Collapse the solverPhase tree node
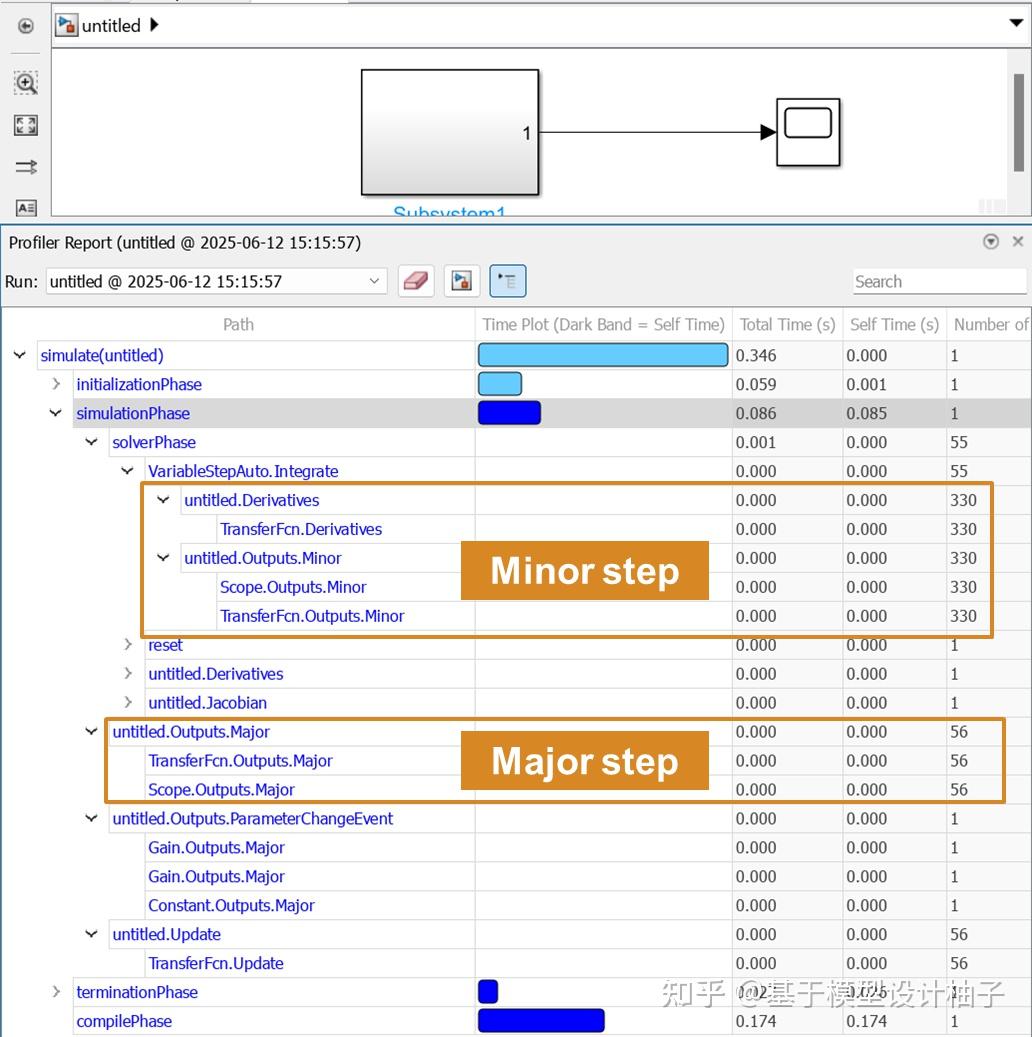The width and height of the screenshot is (1032, 1037). (91, 442)
